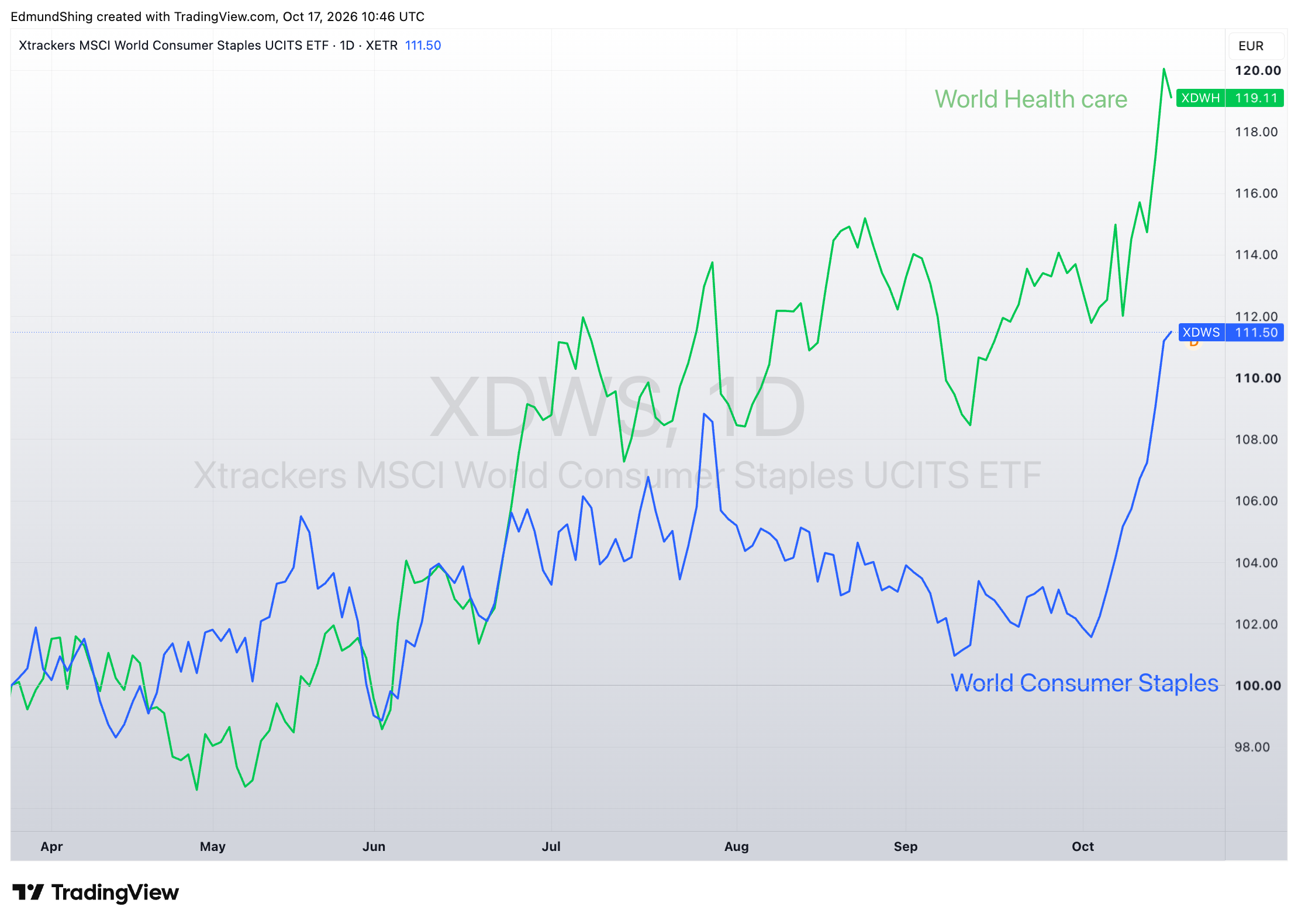Open the EUR currency selector
The image size is (1298, 924).
1251,46
